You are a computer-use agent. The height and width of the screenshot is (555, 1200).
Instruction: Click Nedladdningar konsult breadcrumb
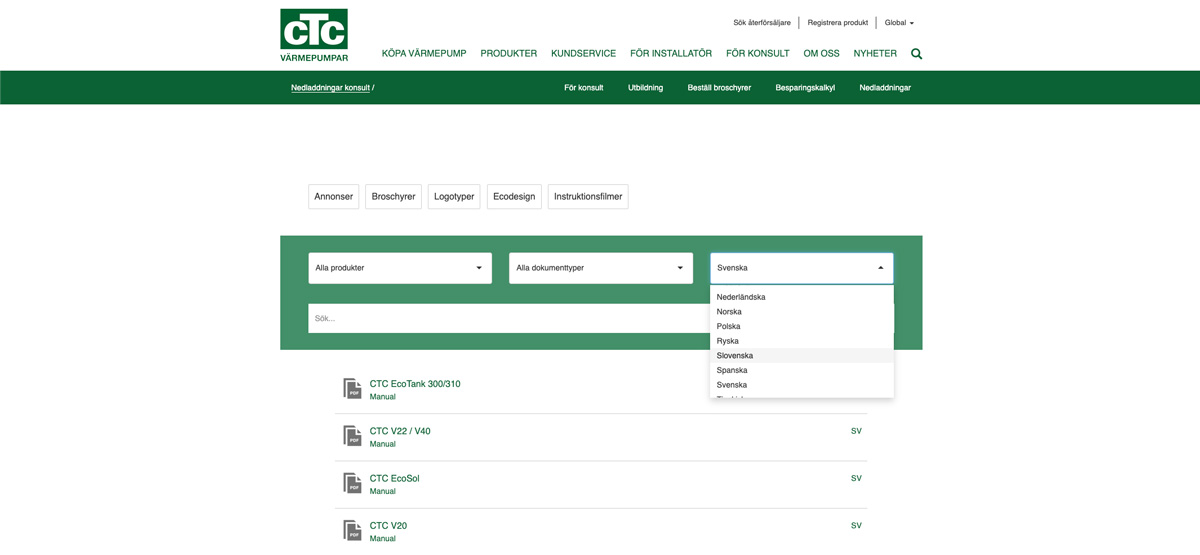pos(331,88)
